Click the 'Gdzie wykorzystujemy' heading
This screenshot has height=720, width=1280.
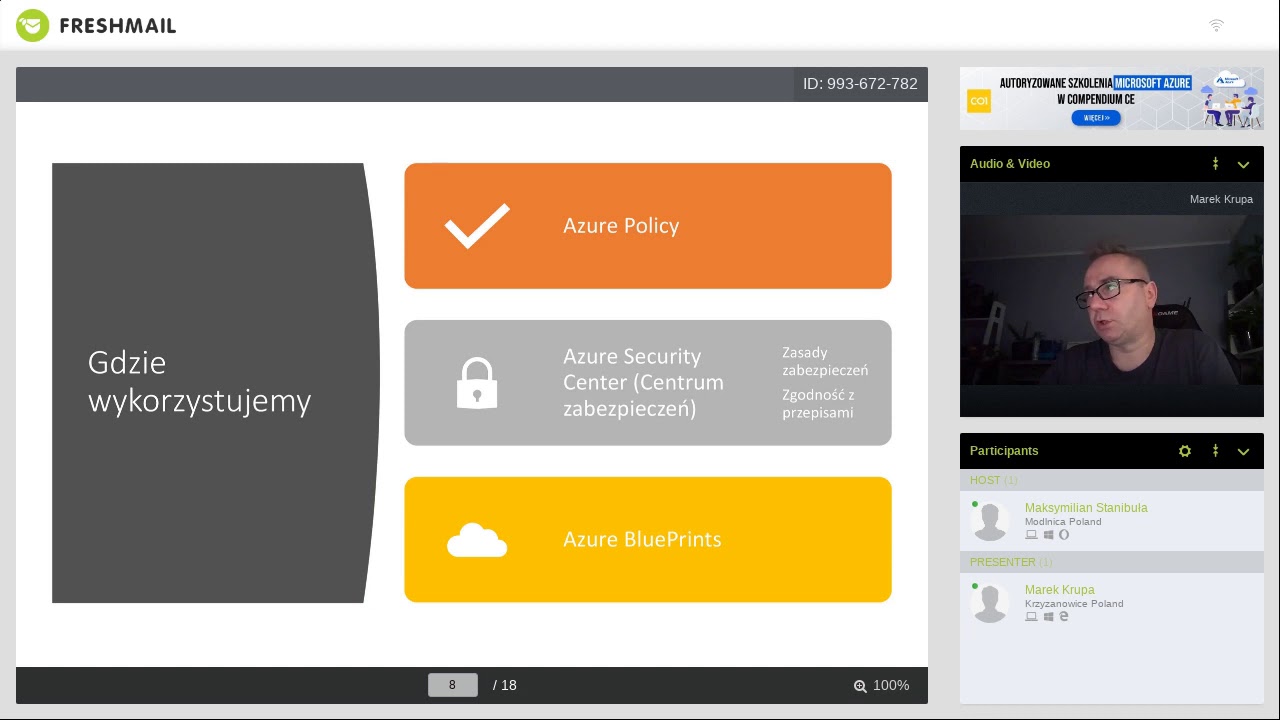coord(200,382)
